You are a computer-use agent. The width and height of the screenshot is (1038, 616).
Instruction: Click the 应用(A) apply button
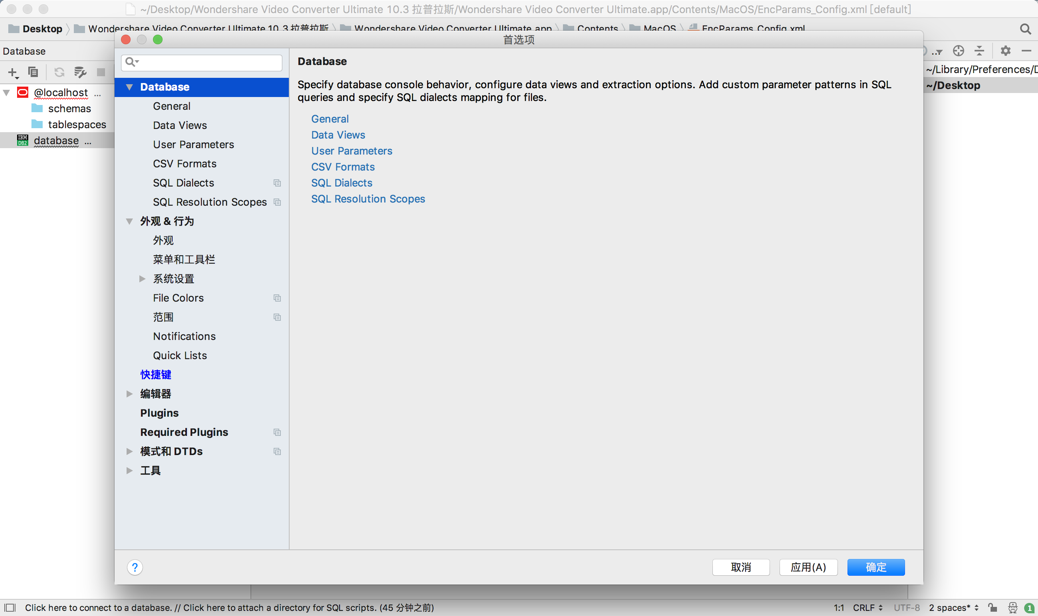[x=808, y=567]
